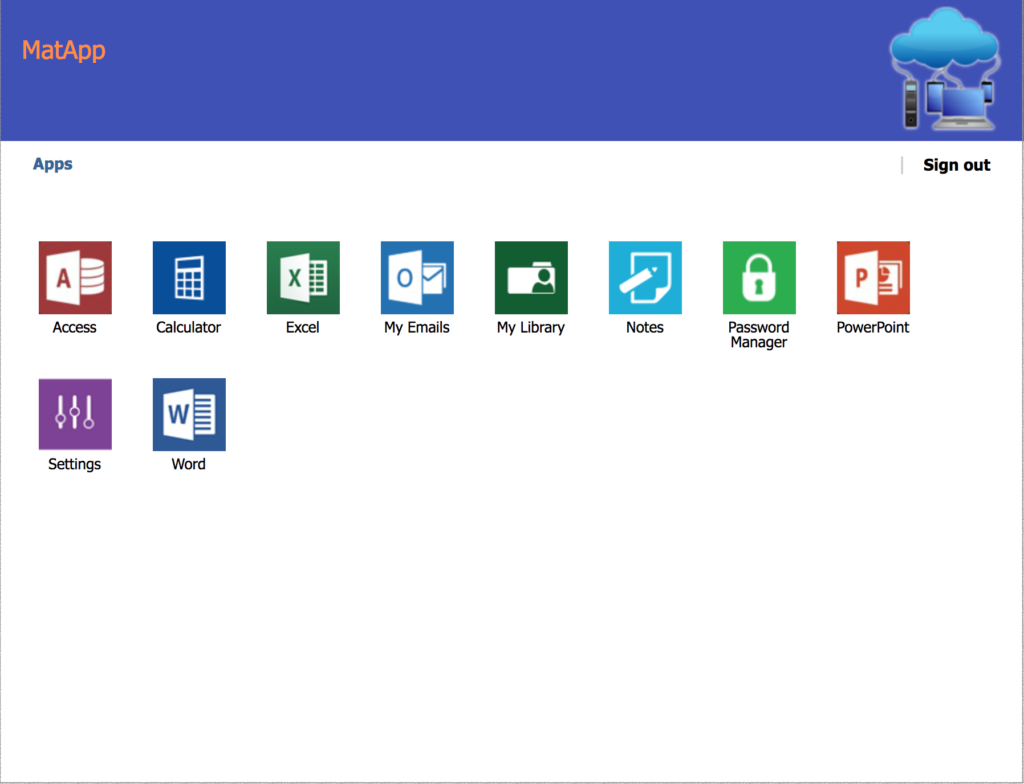
Task: Click the "Settings" text label
Action: click(74, 465)
